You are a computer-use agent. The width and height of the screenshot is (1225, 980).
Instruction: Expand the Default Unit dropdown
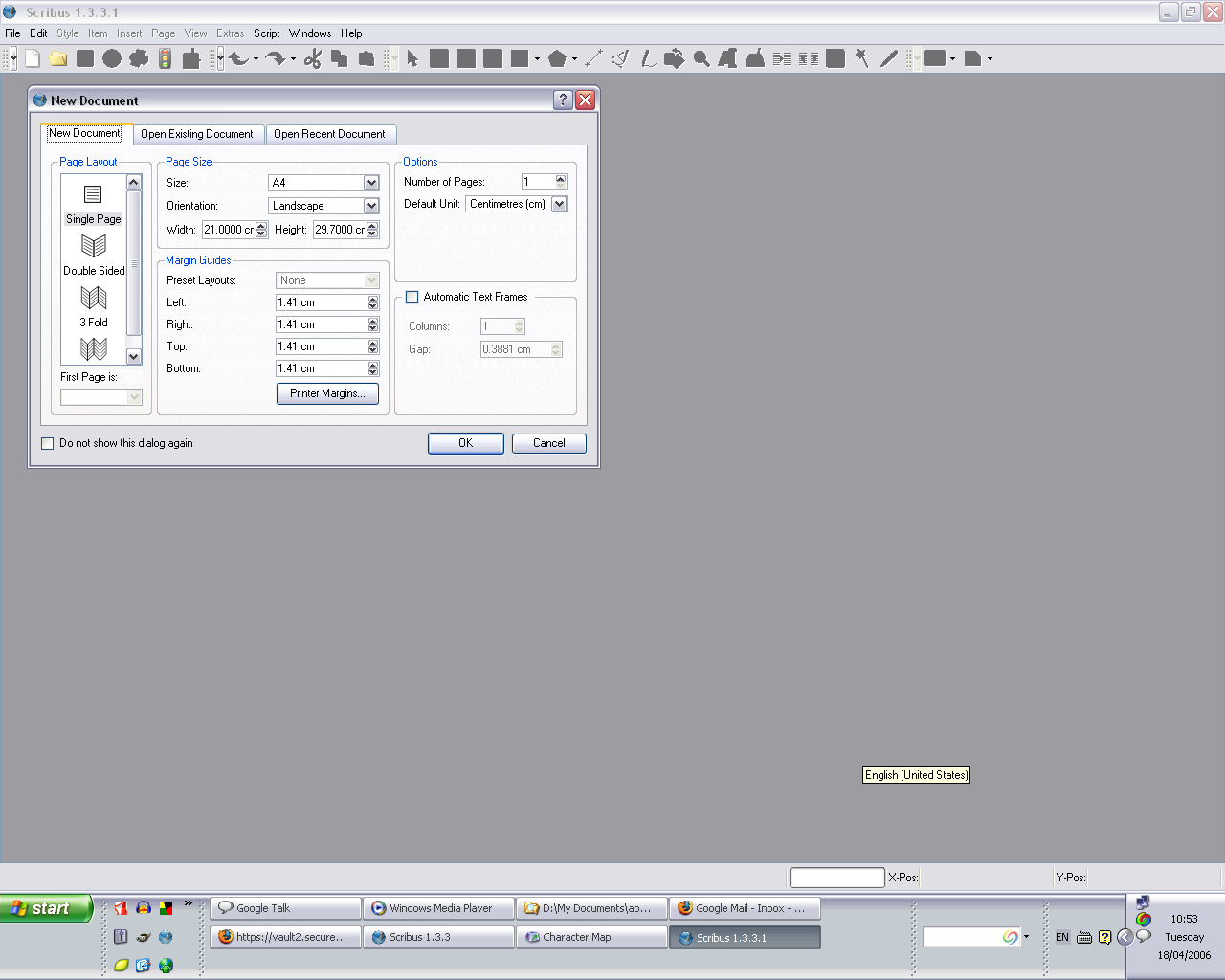point(559,204)
